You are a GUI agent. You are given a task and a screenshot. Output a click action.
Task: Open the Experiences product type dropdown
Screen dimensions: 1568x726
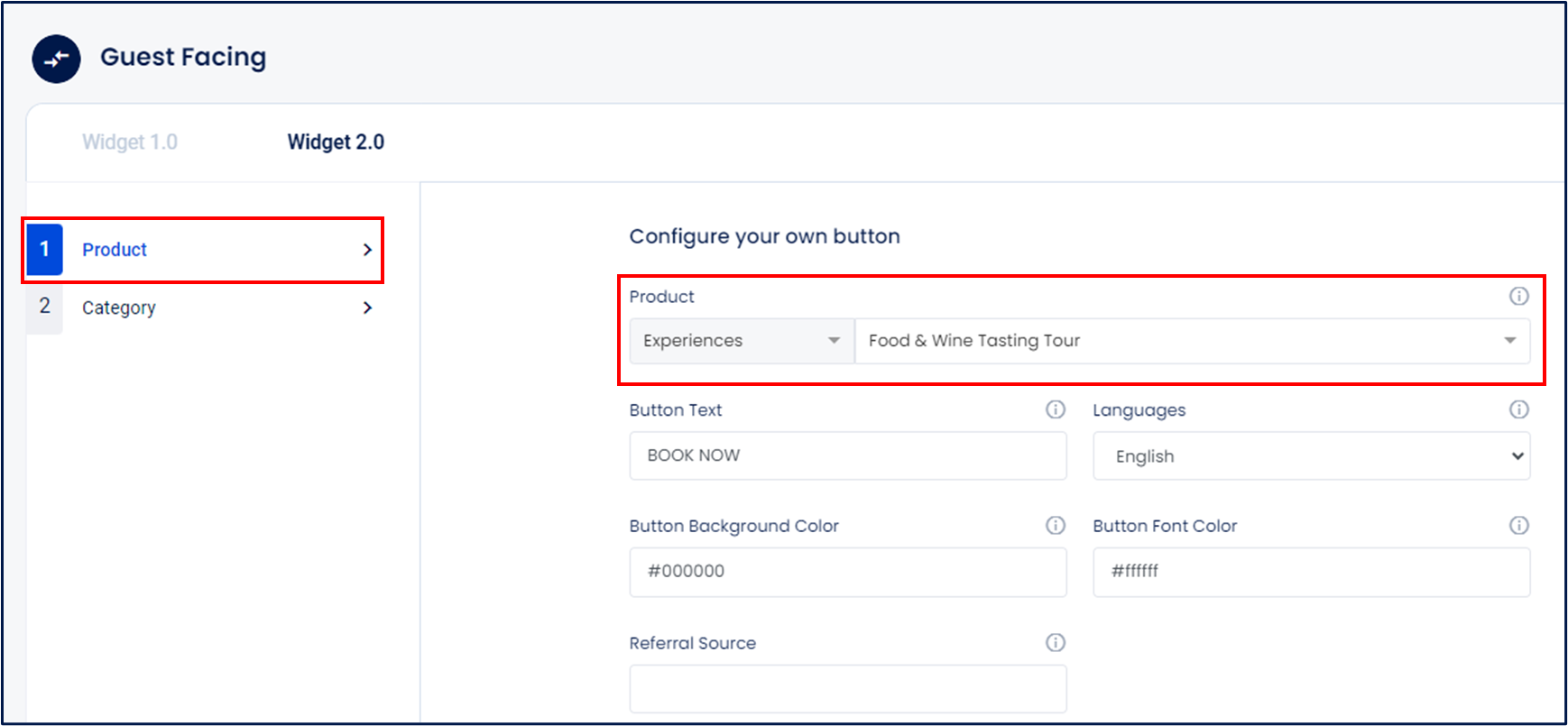click(742, 341)
